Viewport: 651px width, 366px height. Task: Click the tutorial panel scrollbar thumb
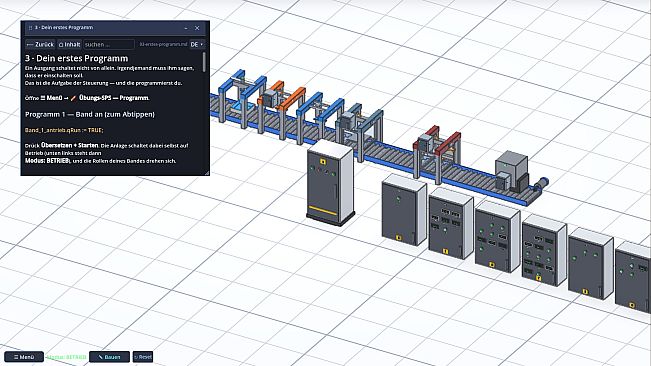pos(204,62)
